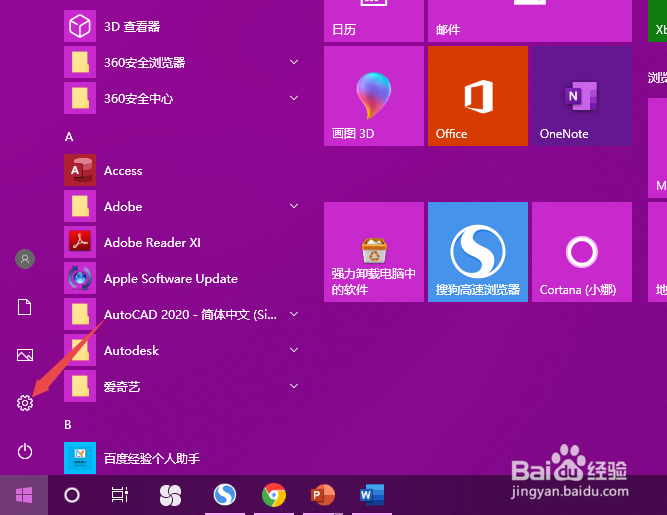The height and width of the screenshot is (515, 667).
Task: Open the 360安全中心 folder entry
Action: [182, 98]
